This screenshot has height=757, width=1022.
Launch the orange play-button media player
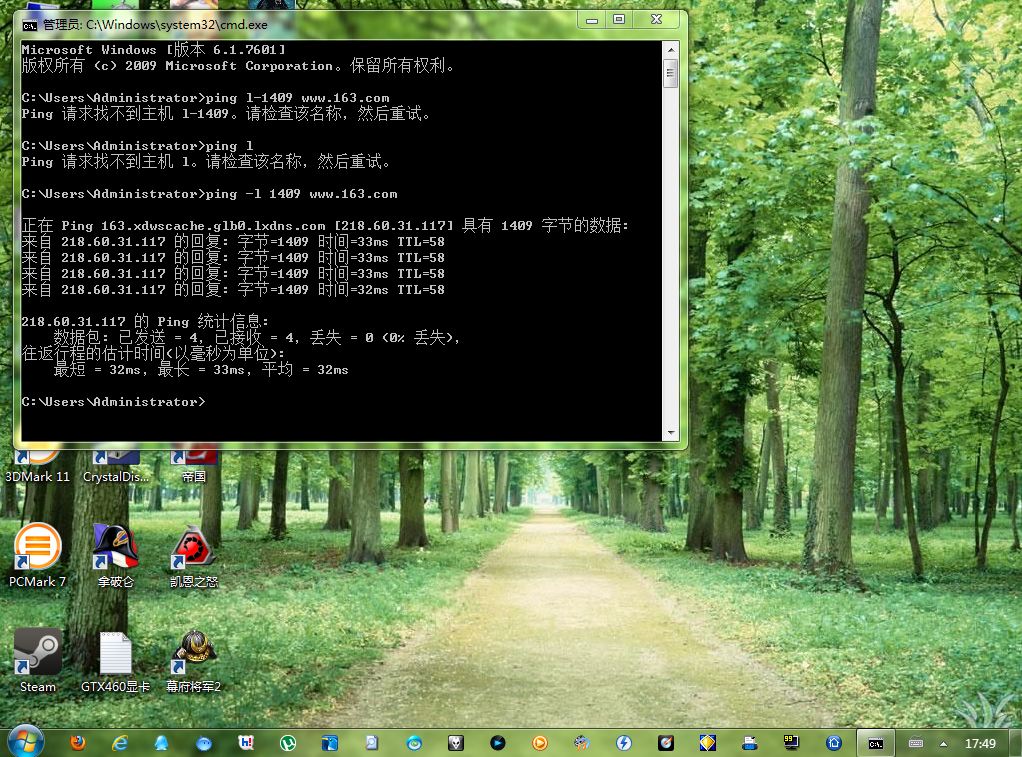tap(540, 743)
